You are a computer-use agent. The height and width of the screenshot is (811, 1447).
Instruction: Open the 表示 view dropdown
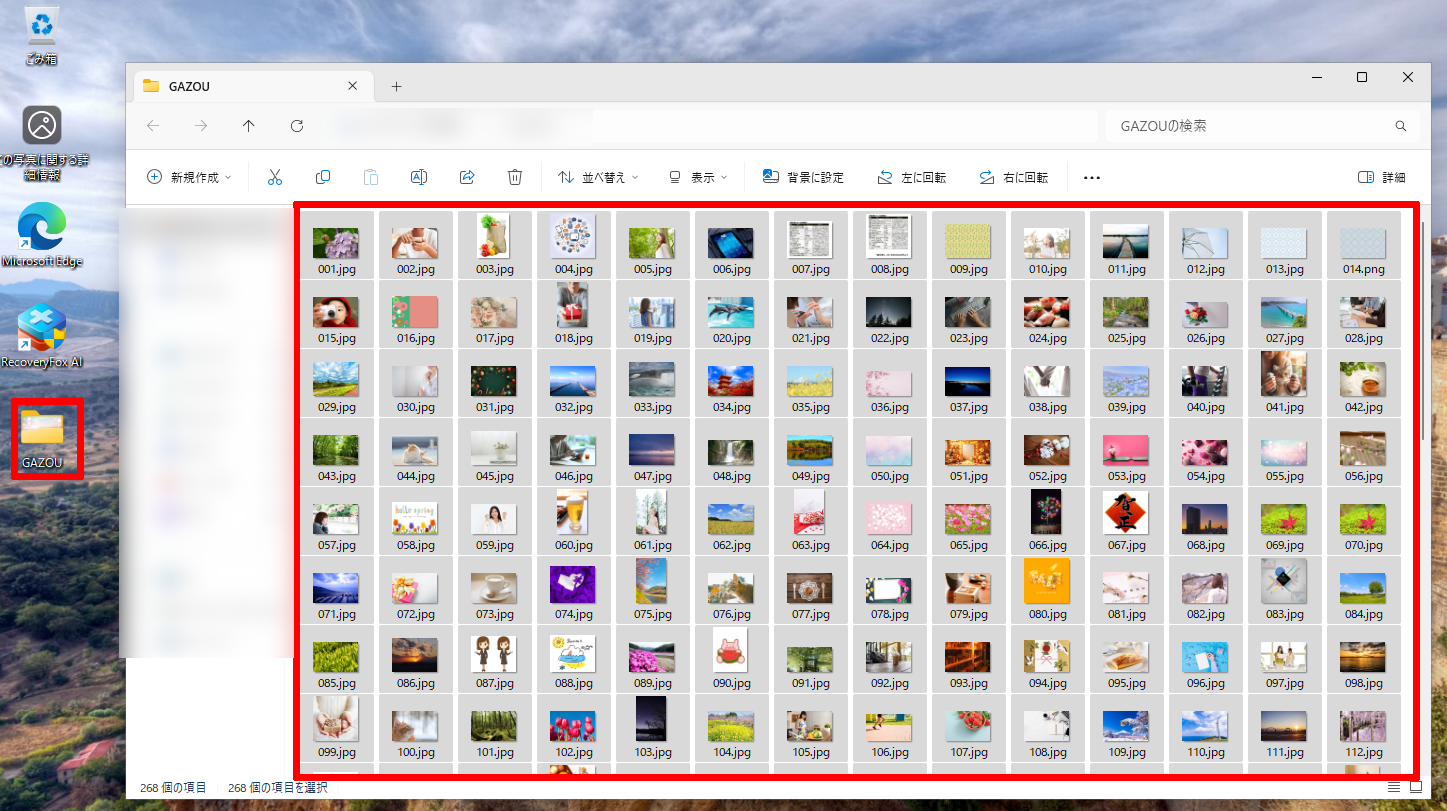click(x=698, y=177)
